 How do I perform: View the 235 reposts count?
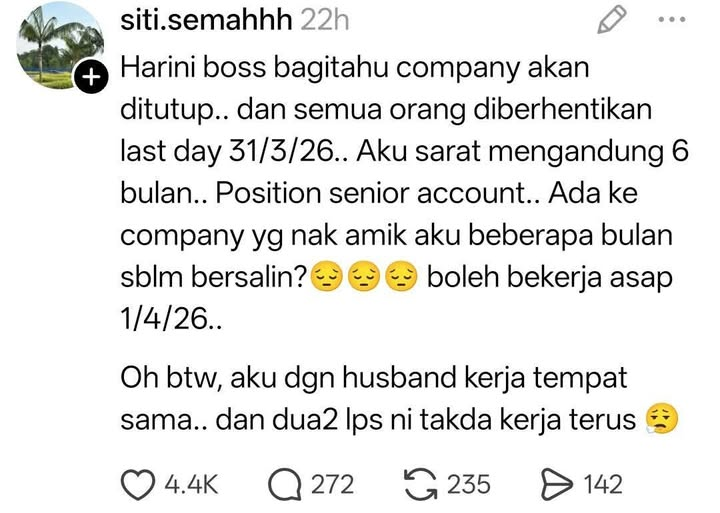(469, 485)
